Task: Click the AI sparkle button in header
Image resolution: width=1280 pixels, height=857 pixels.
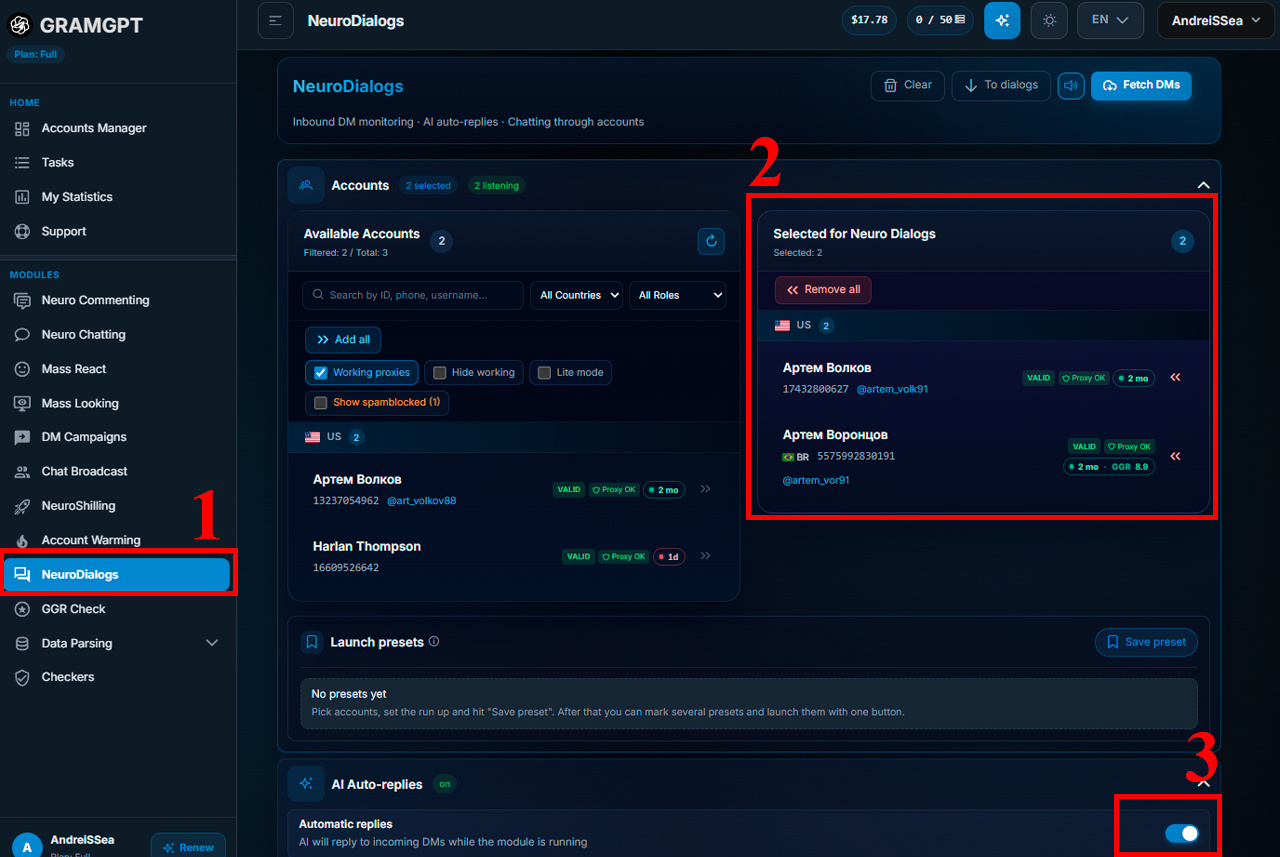Action: 1002,20
